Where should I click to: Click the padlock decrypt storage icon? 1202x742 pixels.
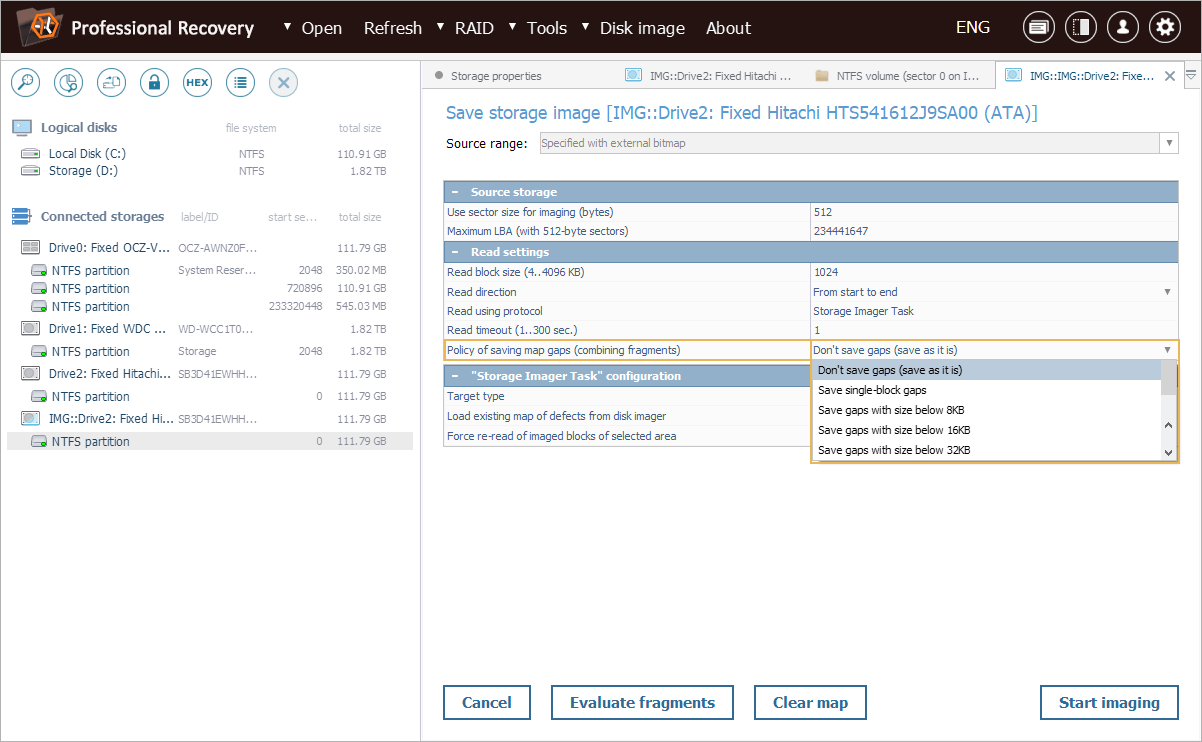pyautogui.click(x=154, y=83)
